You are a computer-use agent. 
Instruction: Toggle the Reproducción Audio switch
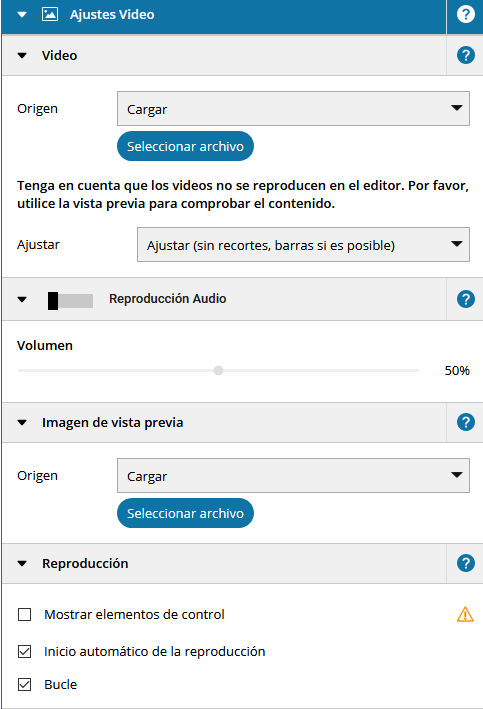71,301
